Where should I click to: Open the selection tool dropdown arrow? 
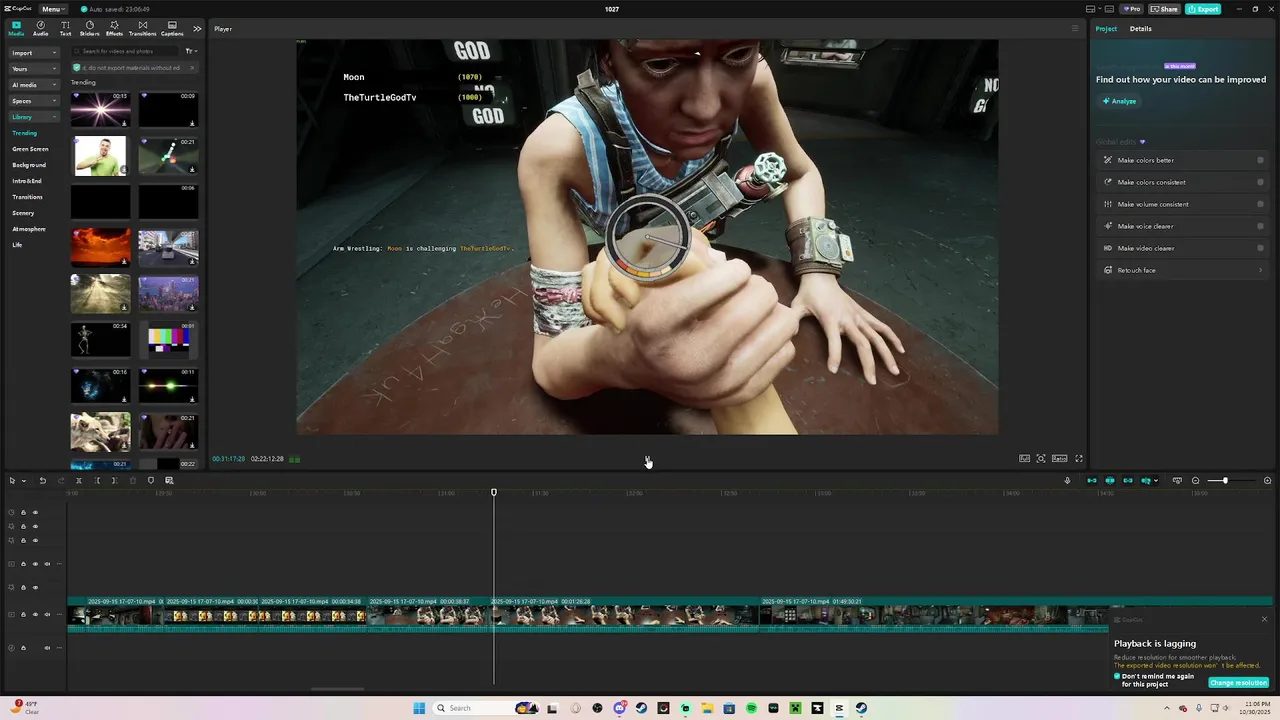(x=24, y=480)
